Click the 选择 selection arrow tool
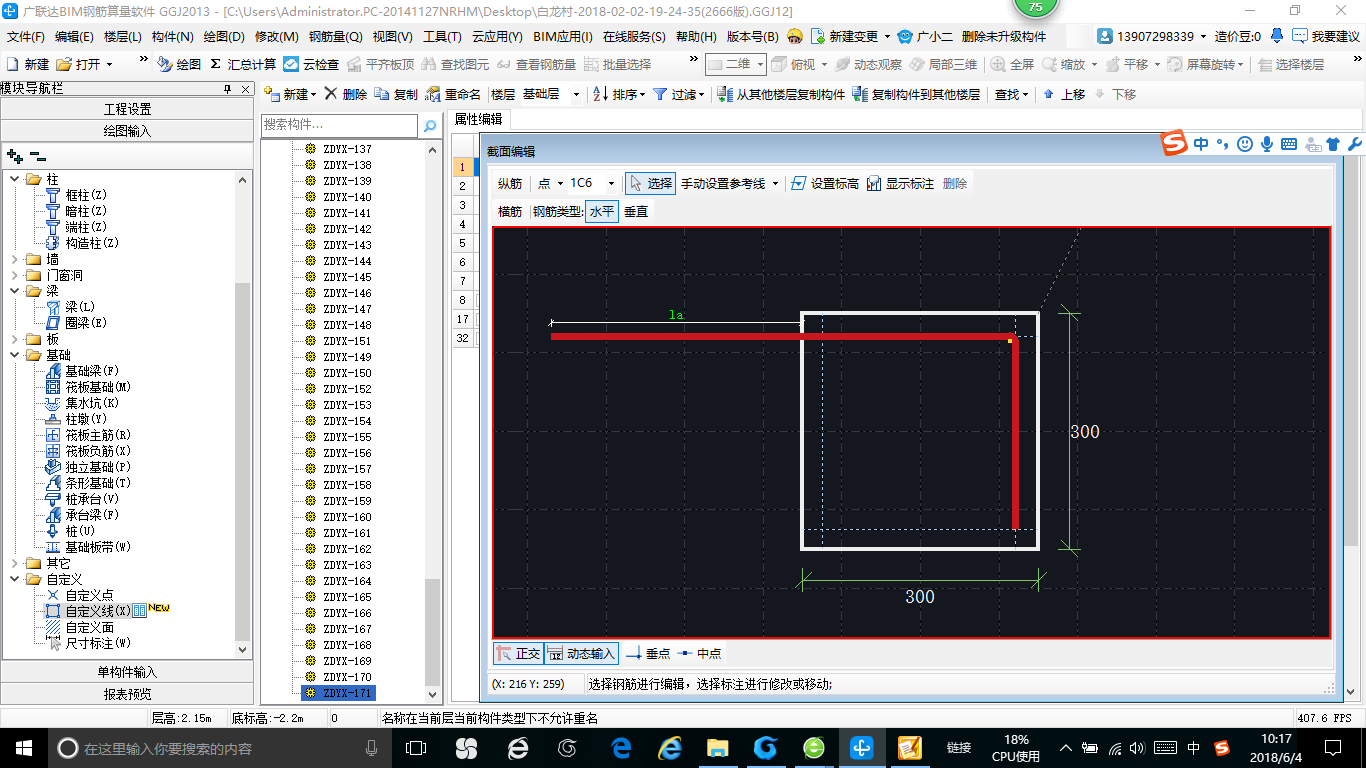1366x768 pixels. tap(650, 183)
